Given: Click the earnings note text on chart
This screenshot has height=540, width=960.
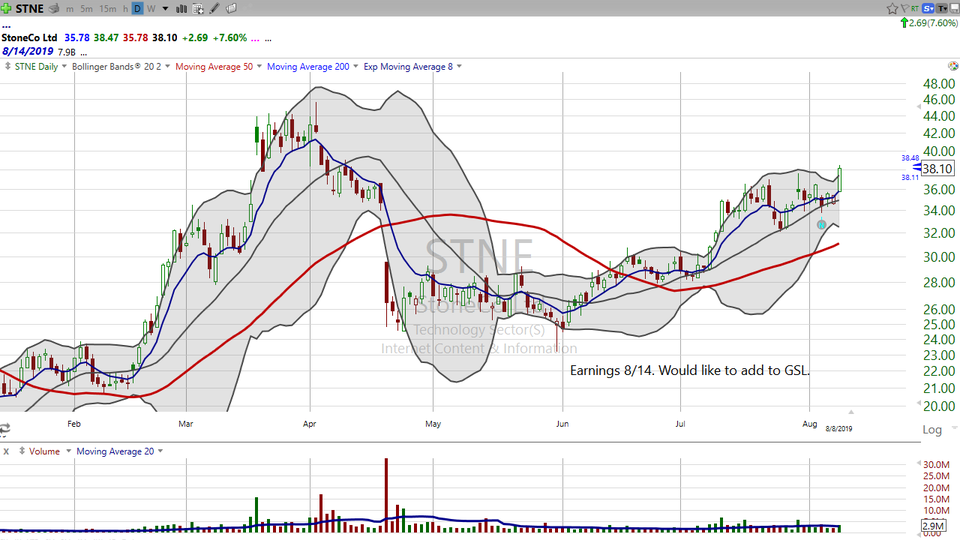Looking at the screenshot, I should click(x=689, y=370).
